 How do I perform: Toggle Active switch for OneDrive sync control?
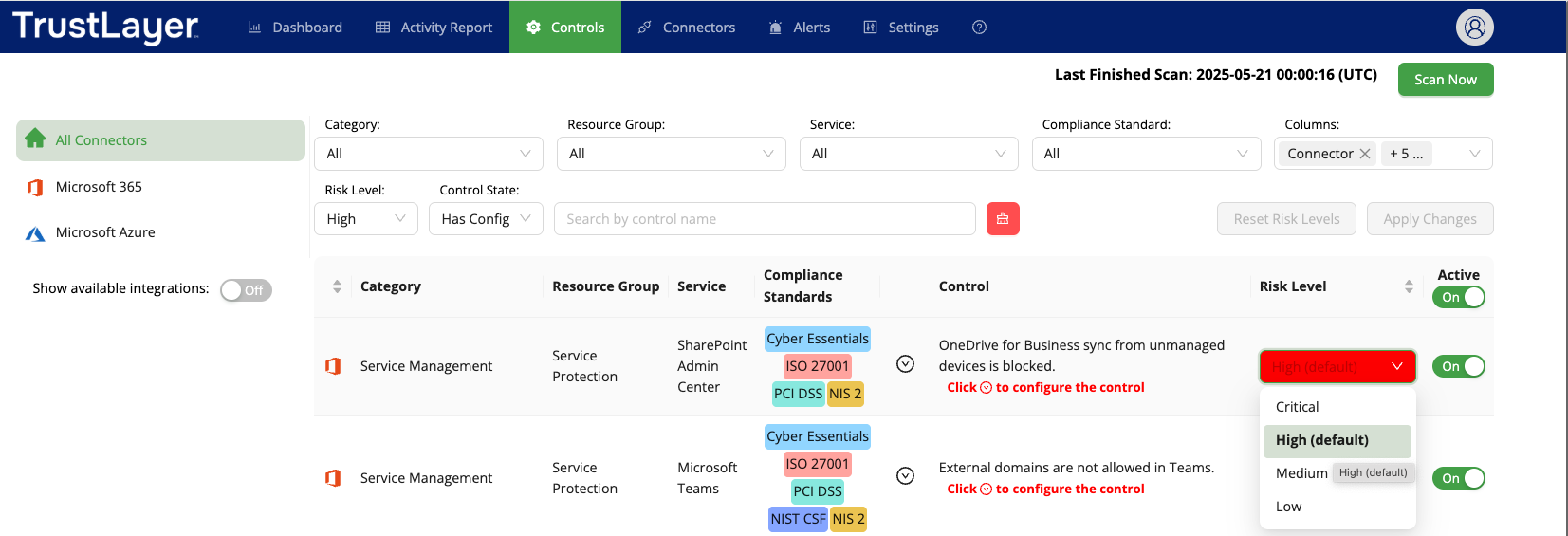click(x=1459, y=366)
